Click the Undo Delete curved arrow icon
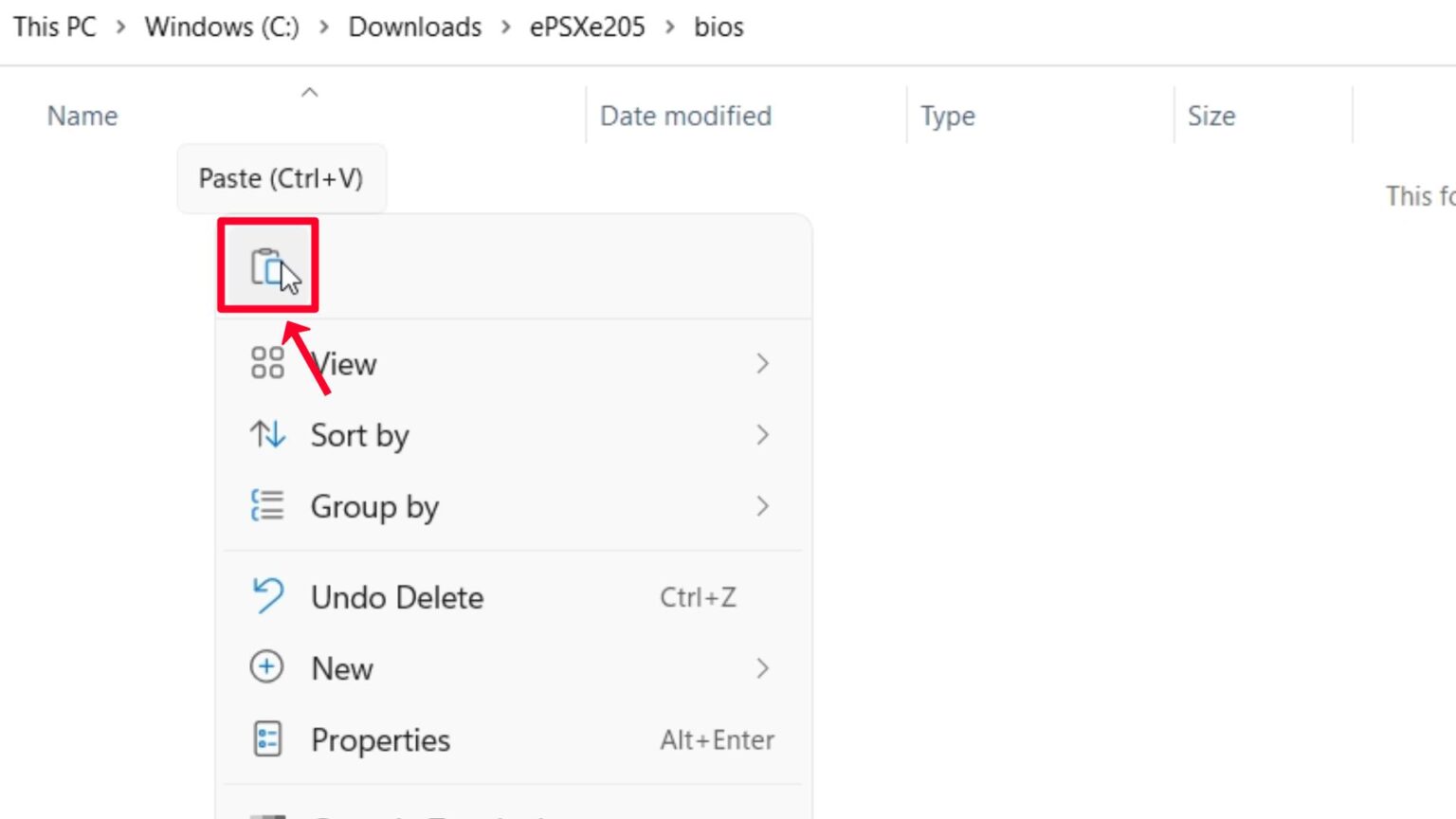This screenshot has height=819, width=1456. [x=267, y=597]
